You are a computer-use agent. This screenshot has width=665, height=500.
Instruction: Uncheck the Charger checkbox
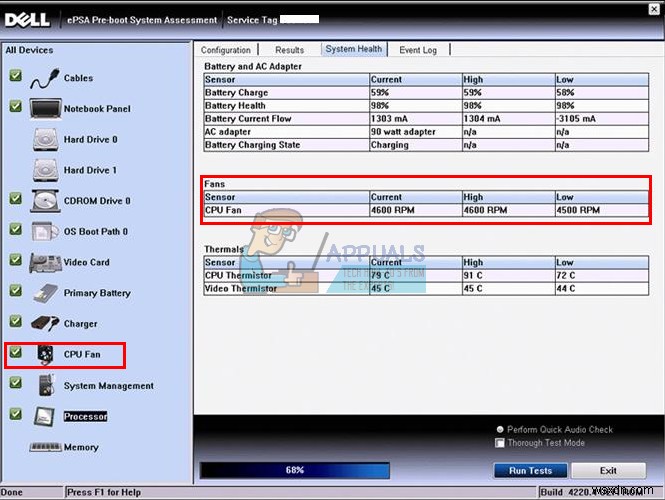[16, 321]
